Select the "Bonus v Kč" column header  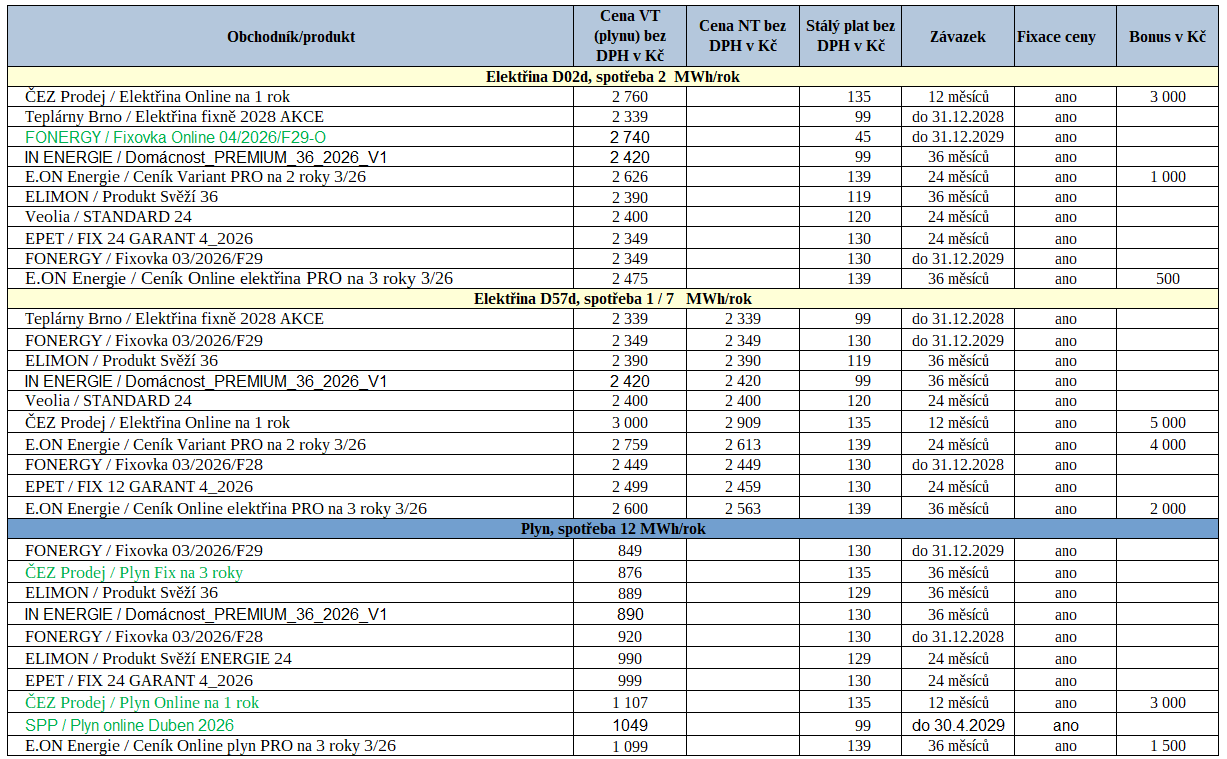click(1167, 37)
